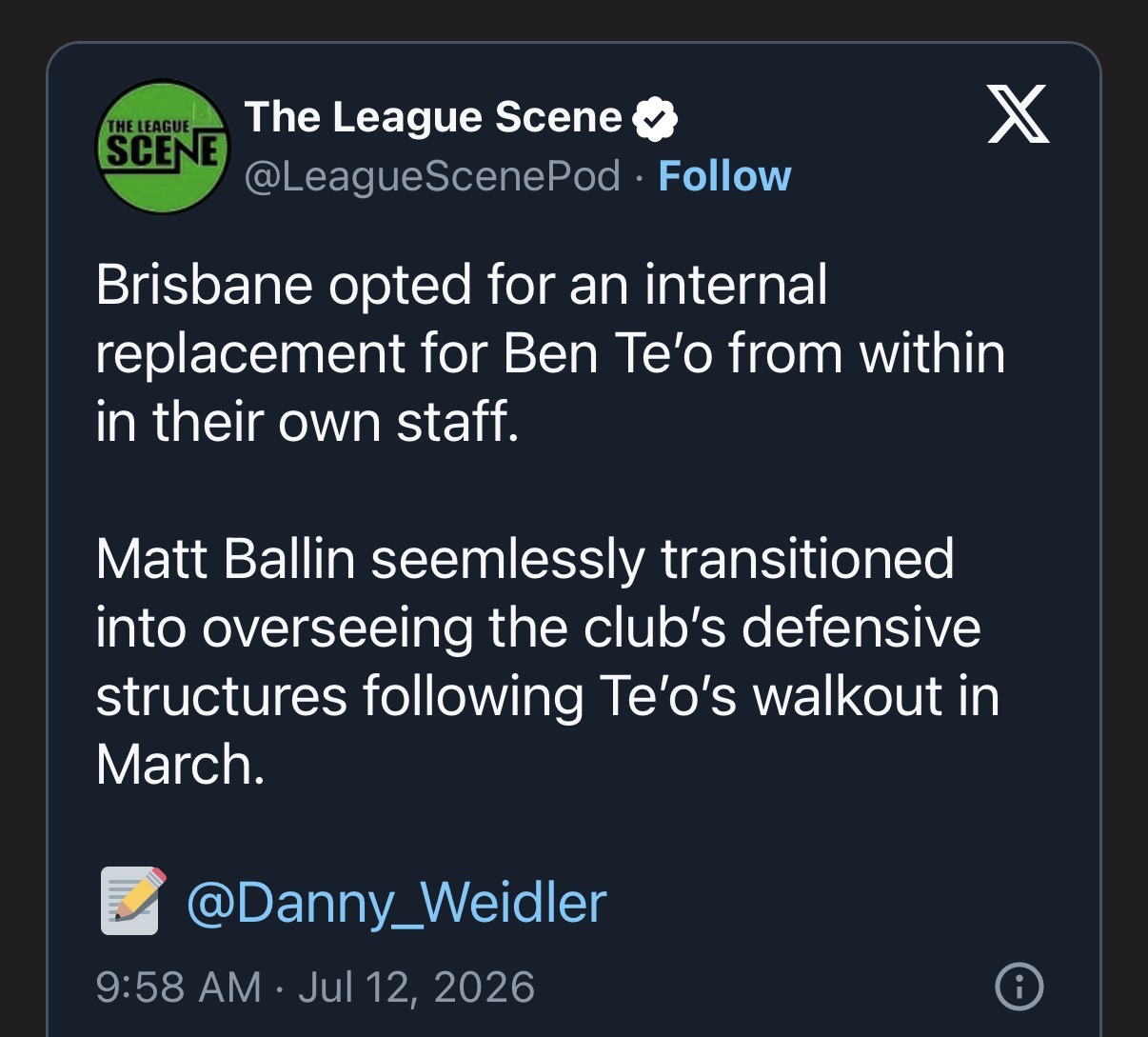This screenshot has height=1037, width=1148.
Task: Click the verified badge beside The League Scene
Action: click(x=655, y=119)
